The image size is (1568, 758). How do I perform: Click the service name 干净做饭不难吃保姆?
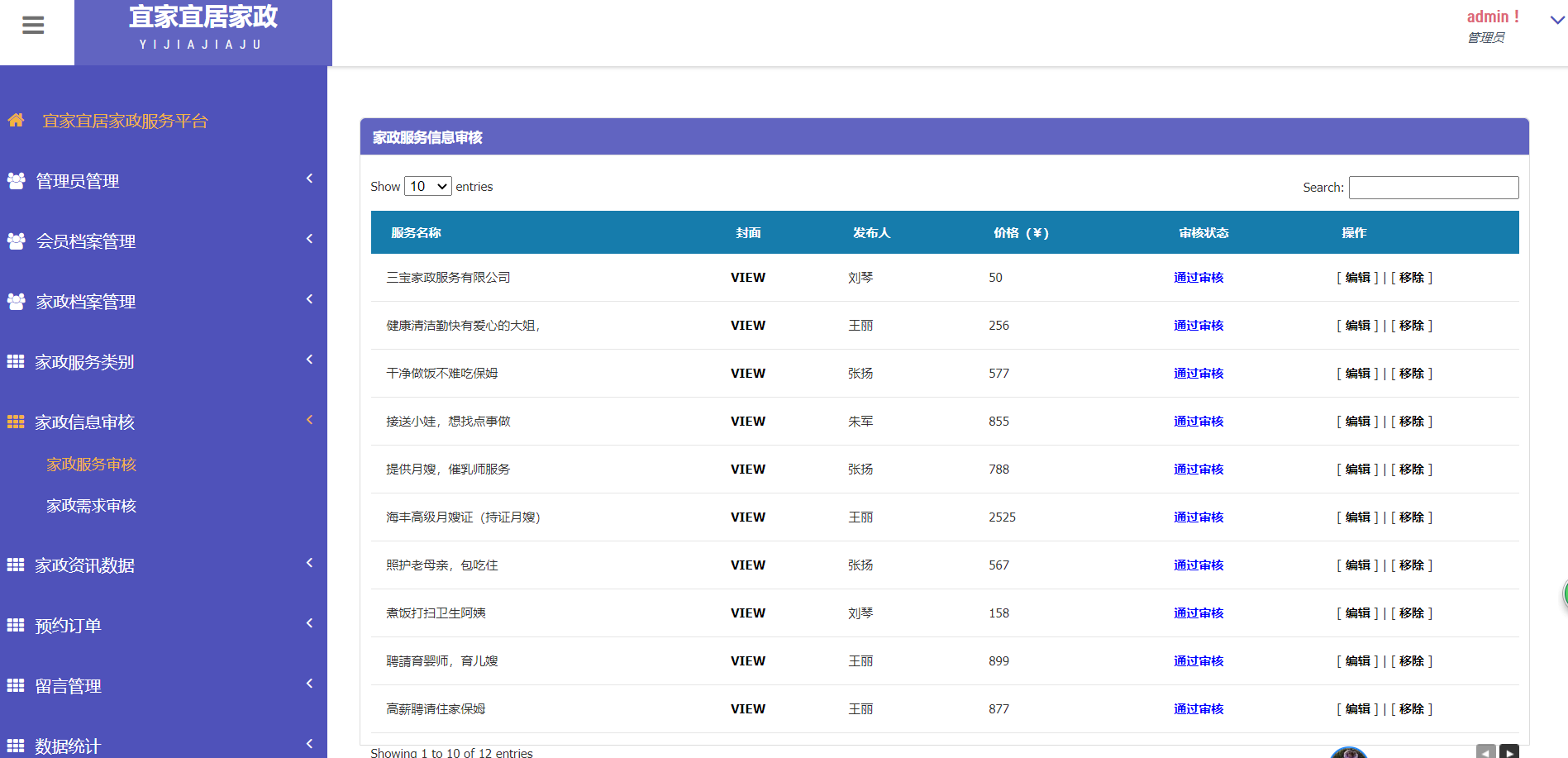[x=442, y=374]
